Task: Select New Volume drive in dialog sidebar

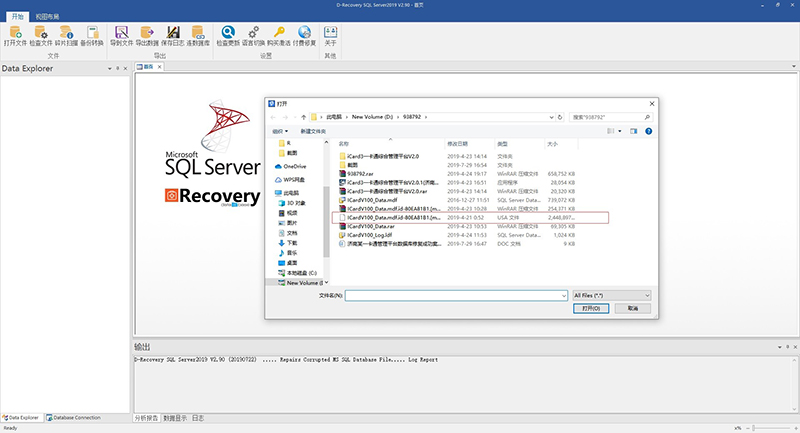Action: coord(301,283)
